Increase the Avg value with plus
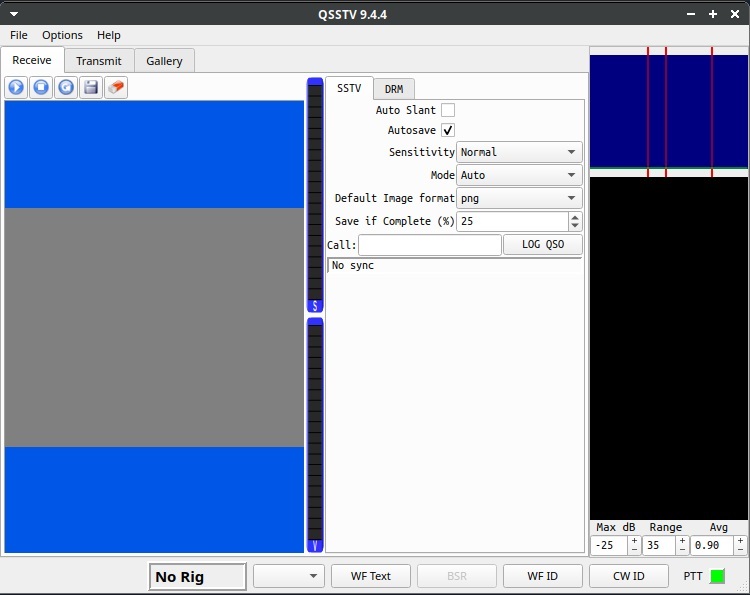 pos(740,540)
